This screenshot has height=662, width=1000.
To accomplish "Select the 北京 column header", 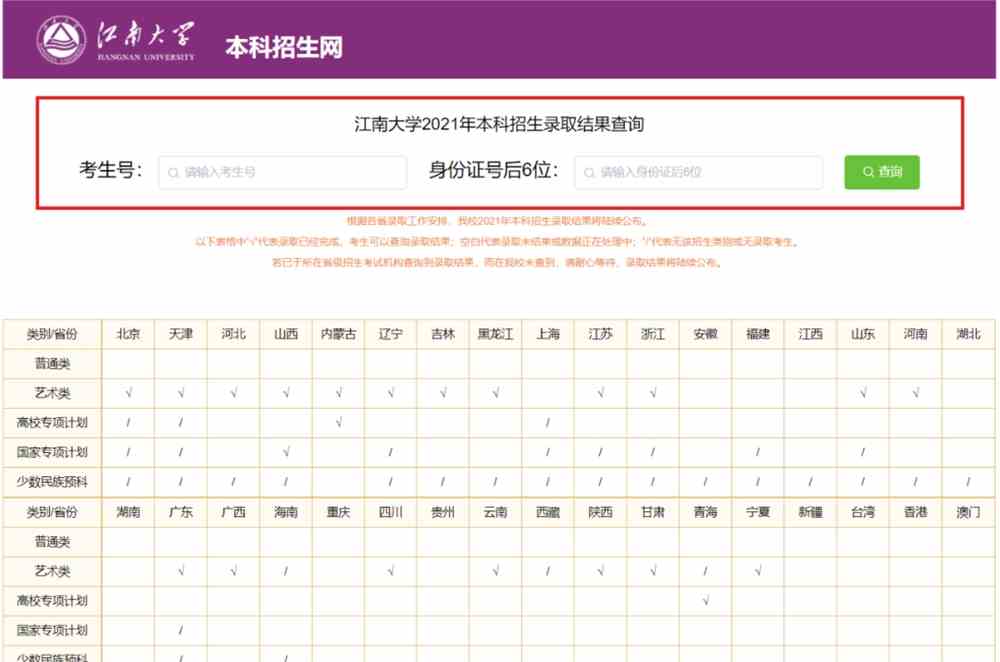I will [128, 334].
